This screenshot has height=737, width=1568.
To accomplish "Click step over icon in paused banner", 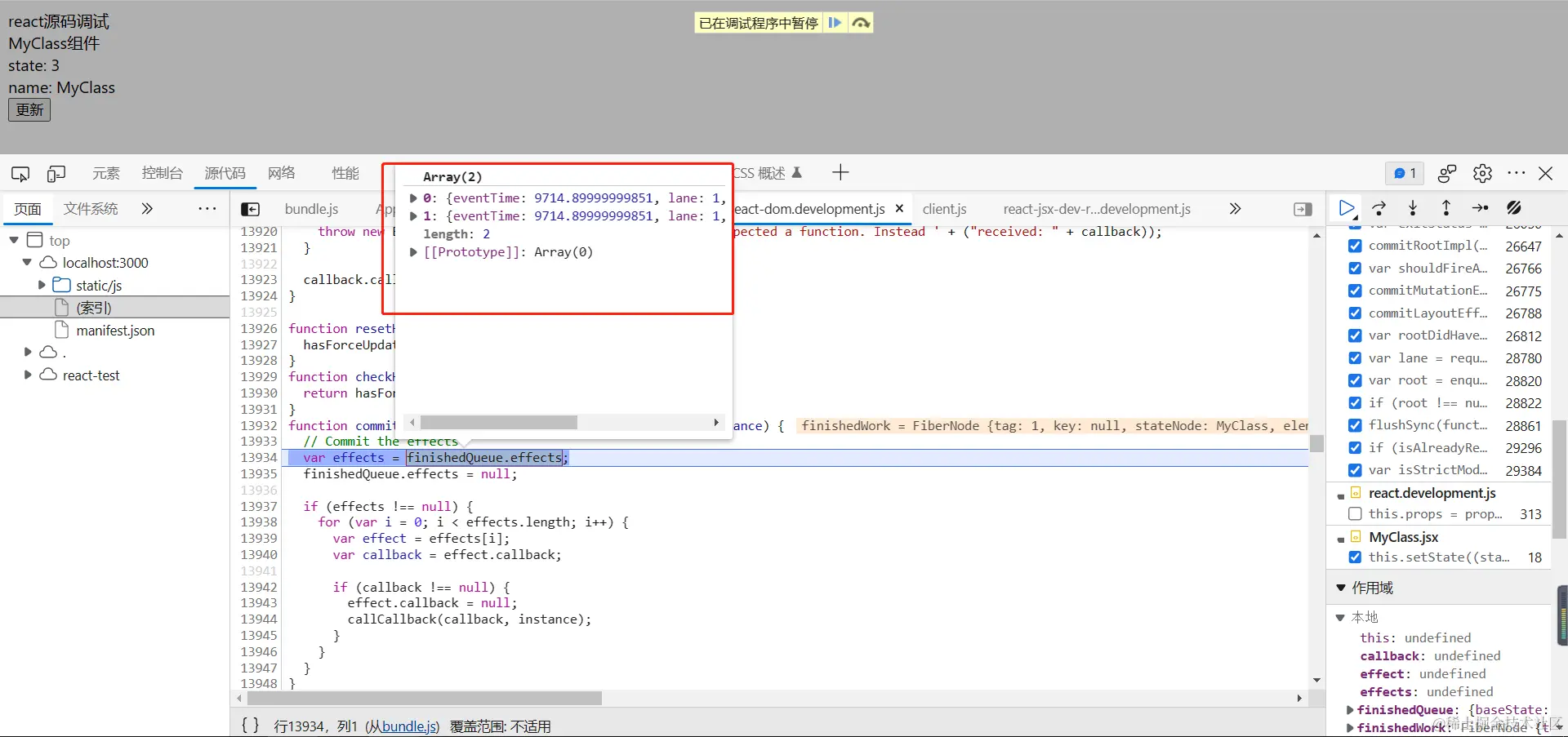I will click(x=861, y=23).
